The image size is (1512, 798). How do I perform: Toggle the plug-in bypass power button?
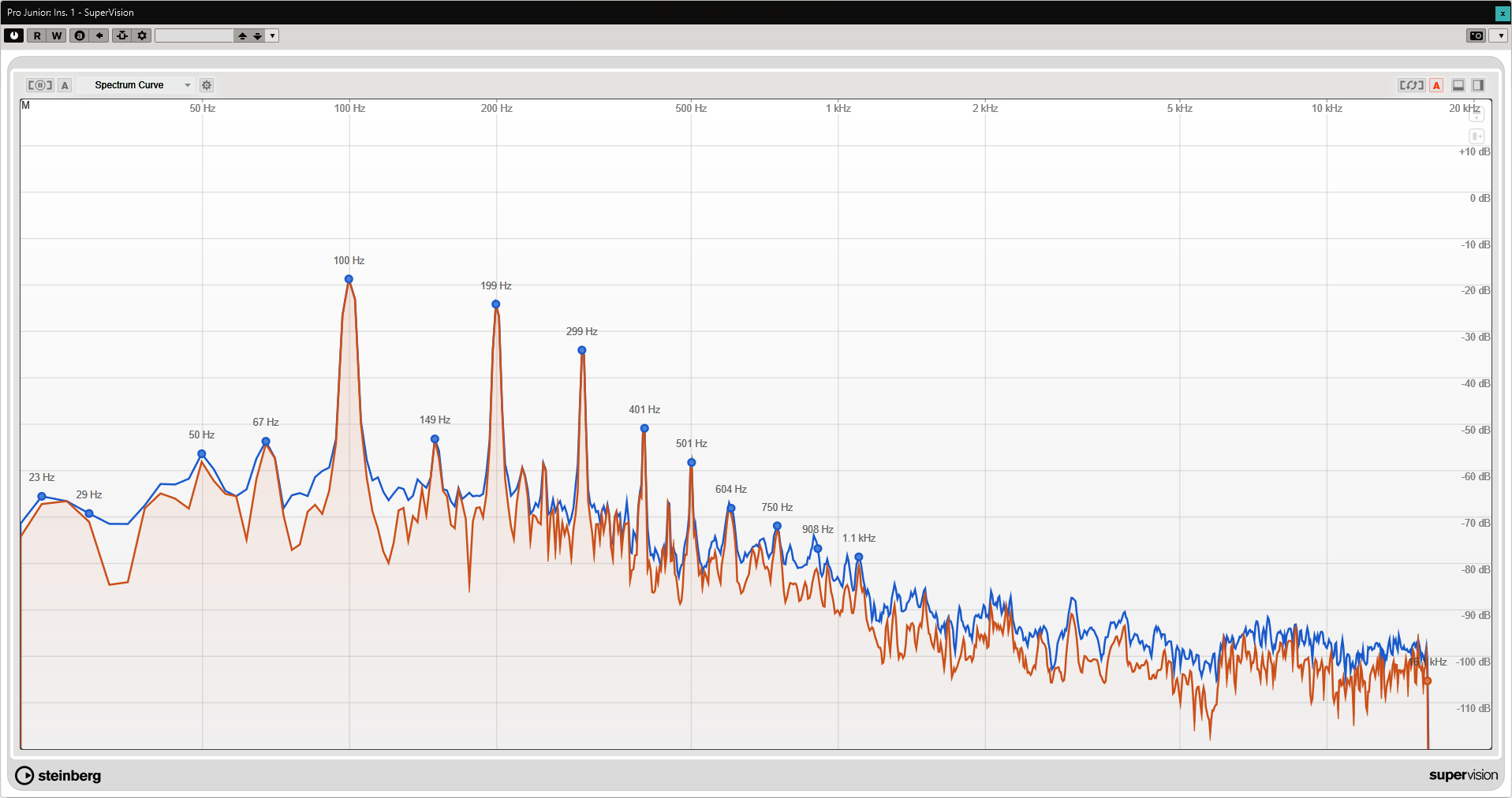[13, 35]
